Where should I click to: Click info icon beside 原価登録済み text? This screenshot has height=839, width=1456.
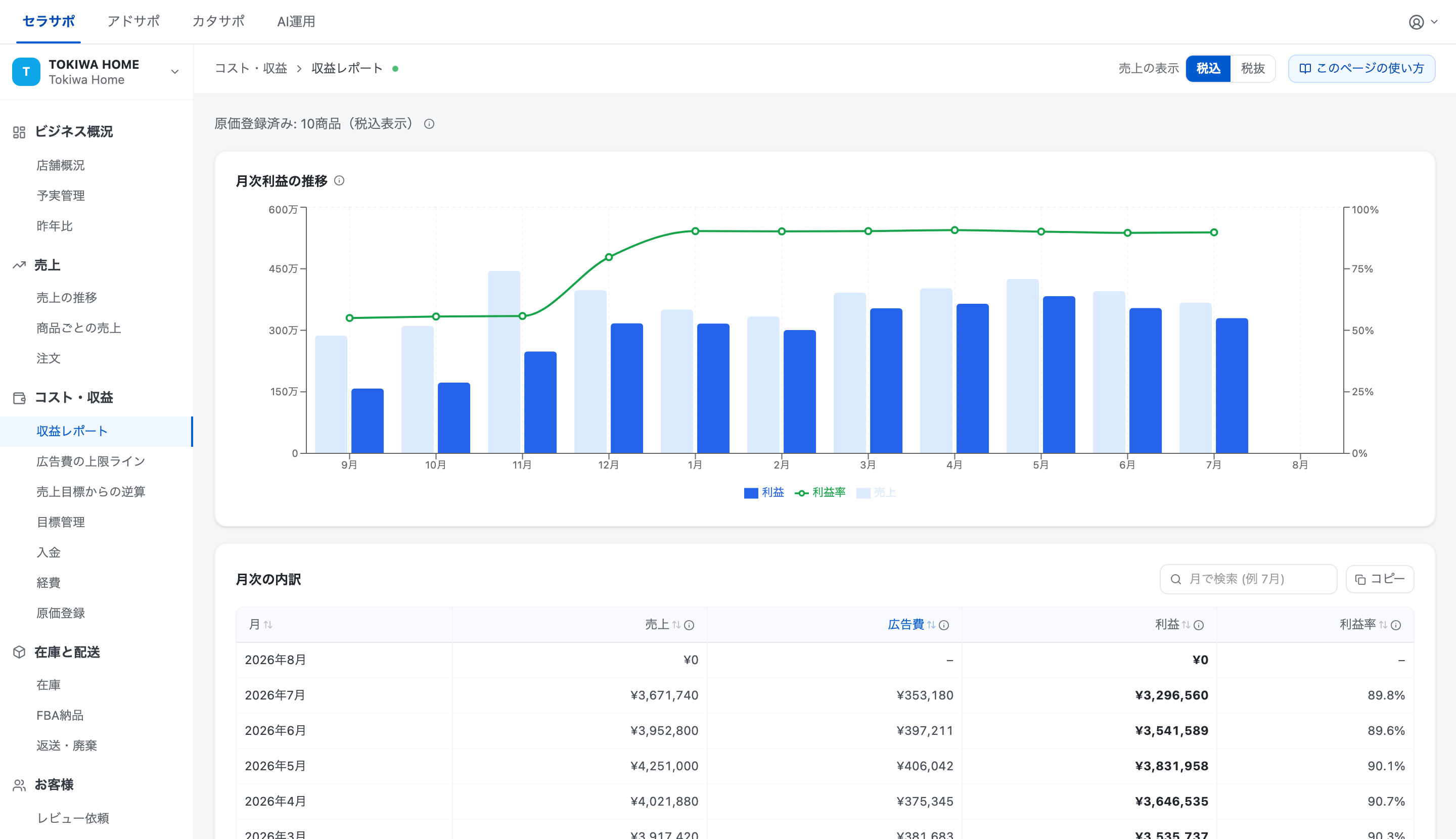[429, 124]
